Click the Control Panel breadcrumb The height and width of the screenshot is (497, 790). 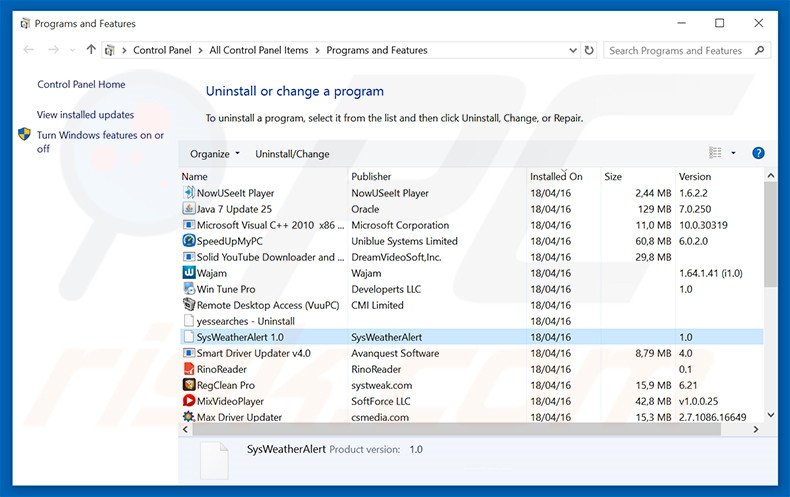162,50
